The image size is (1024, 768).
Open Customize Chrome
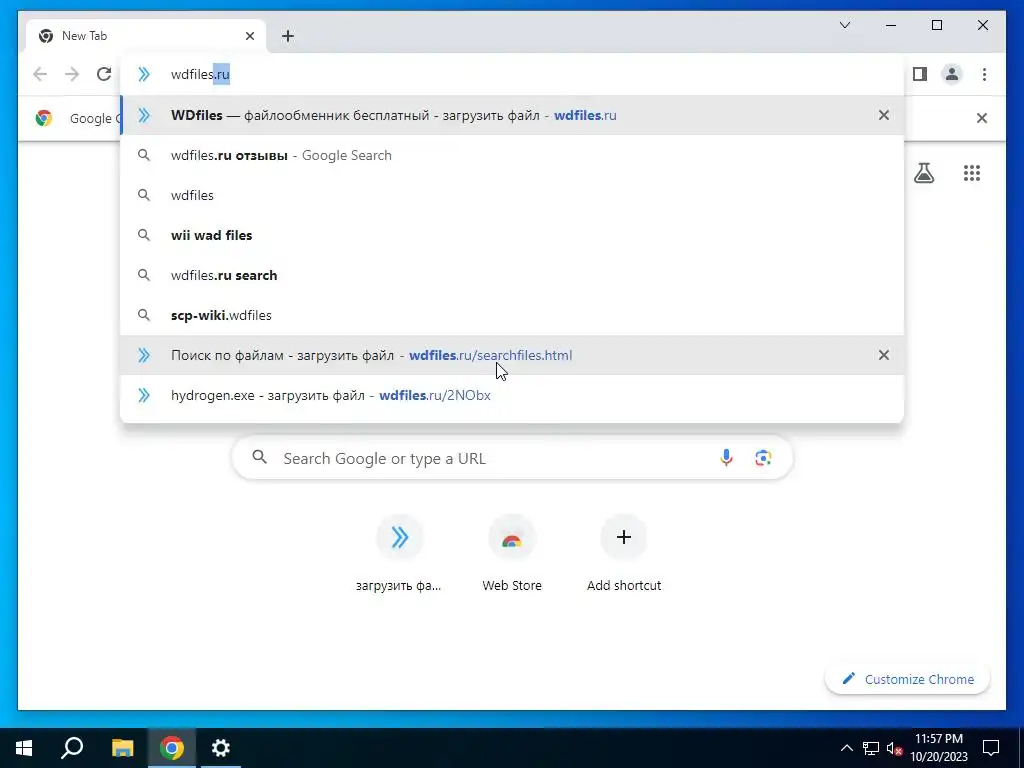(908, 679)
